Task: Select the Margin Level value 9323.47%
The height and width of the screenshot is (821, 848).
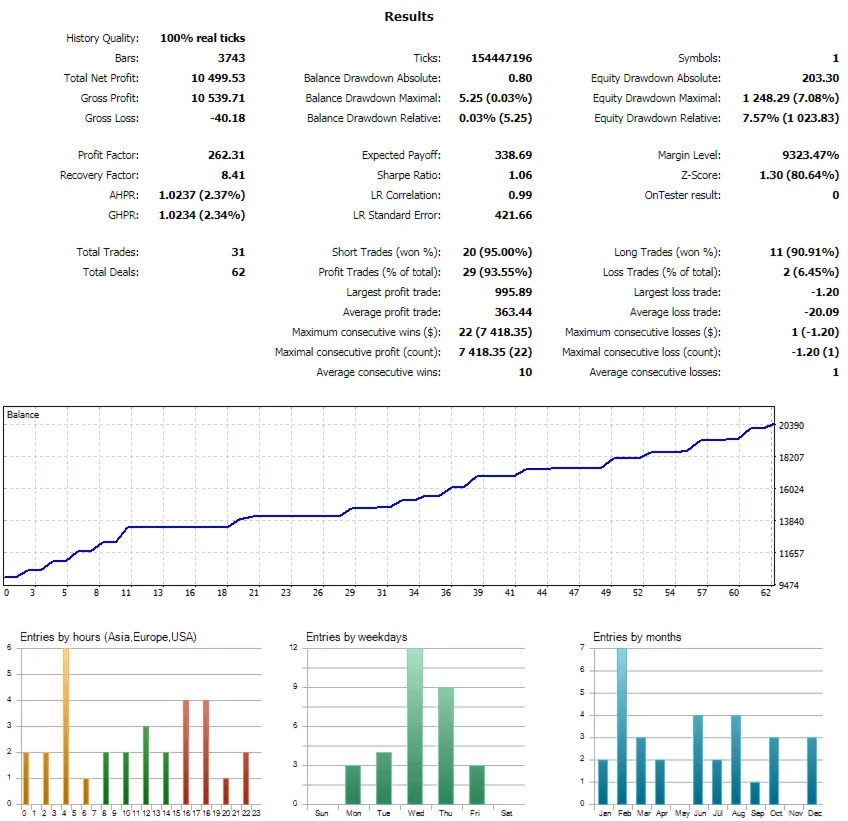Action: (x=811, y=155)
